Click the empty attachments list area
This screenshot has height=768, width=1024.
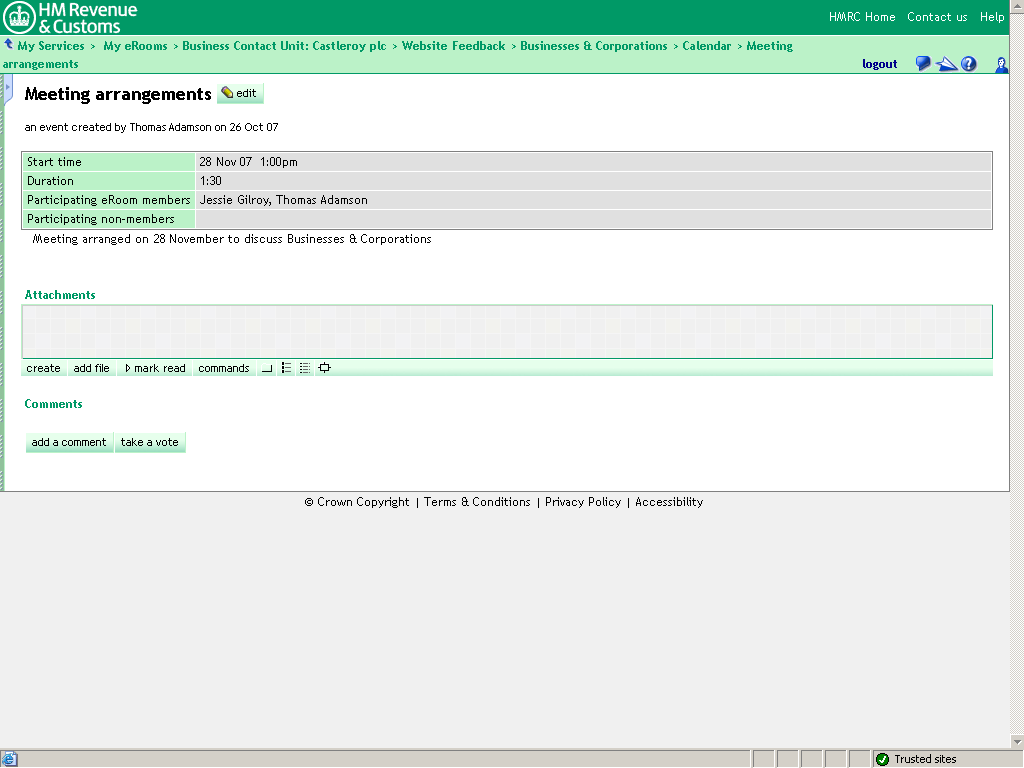[507, 331]
